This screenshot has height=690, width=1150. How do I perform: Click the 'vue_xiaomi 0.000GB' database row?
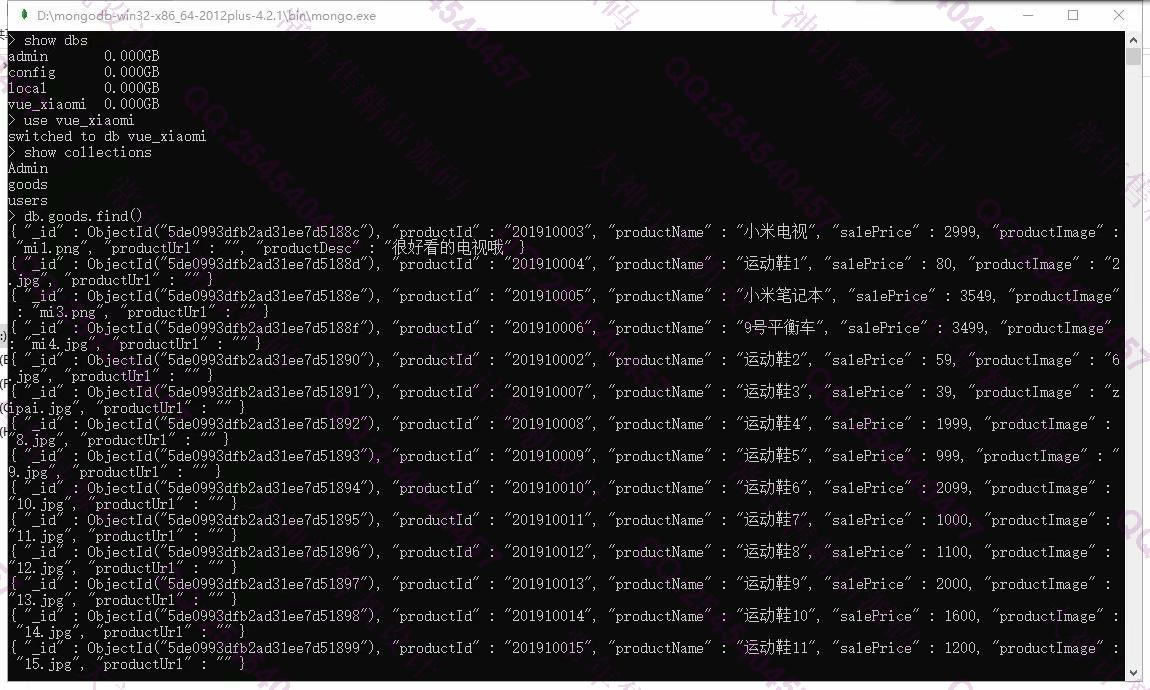pos(84,104)
